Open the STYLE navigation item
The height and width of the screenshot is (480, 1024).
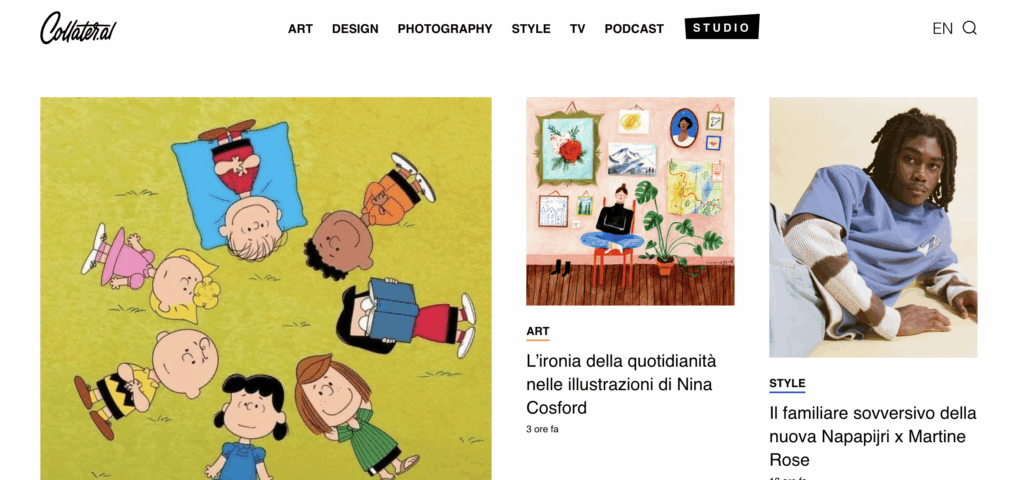[x=531, y=29]
